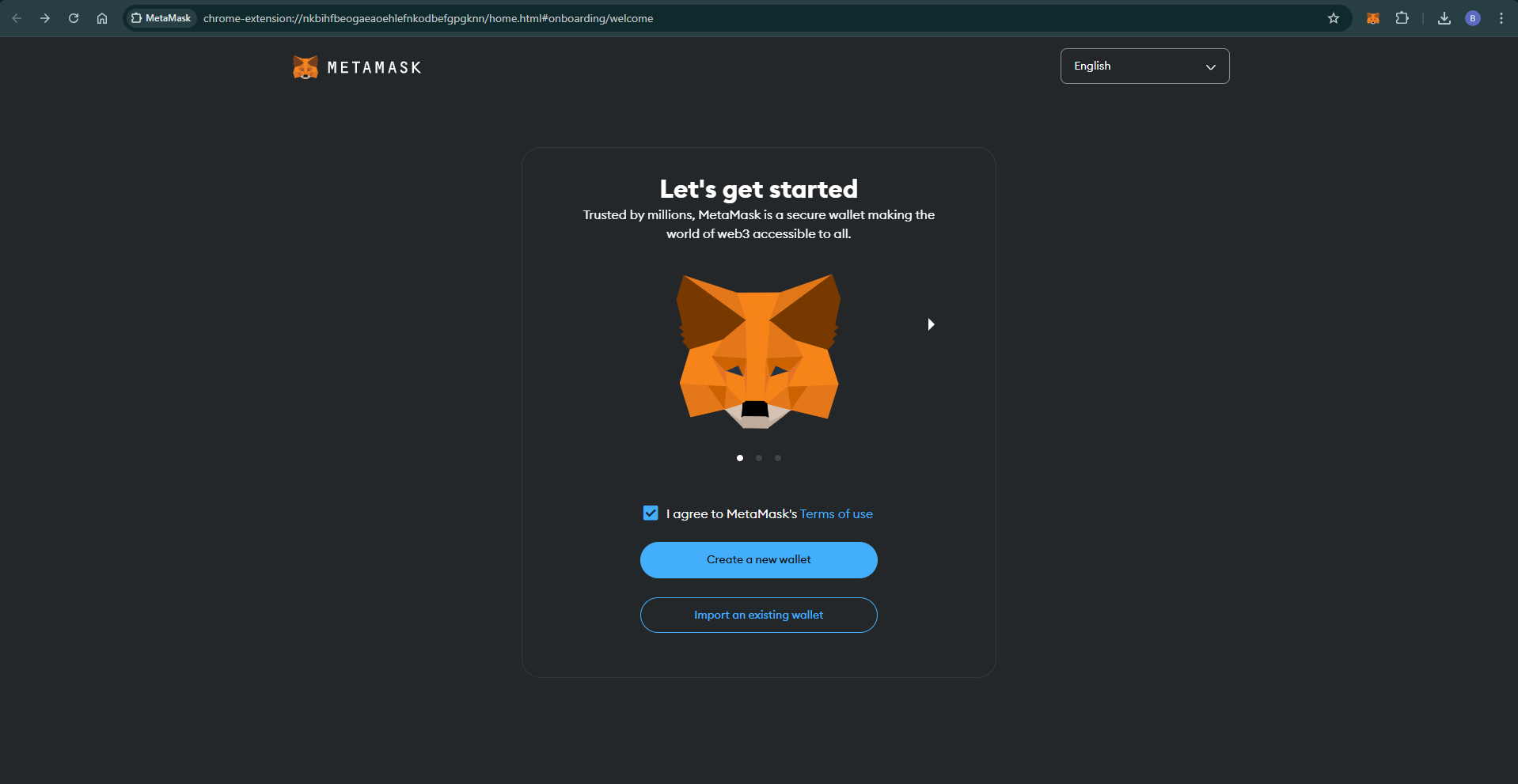Jump to the second carousel slide dot

click(759, 458)
